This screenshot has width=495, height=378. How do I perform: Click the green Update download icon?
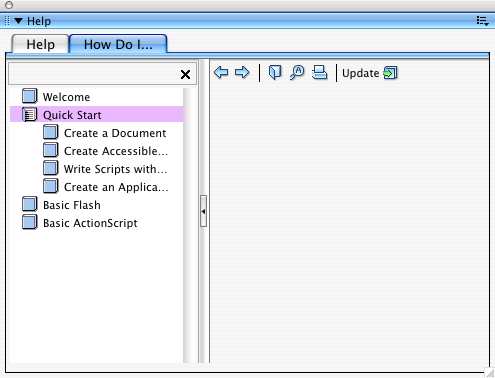[391, 73]
